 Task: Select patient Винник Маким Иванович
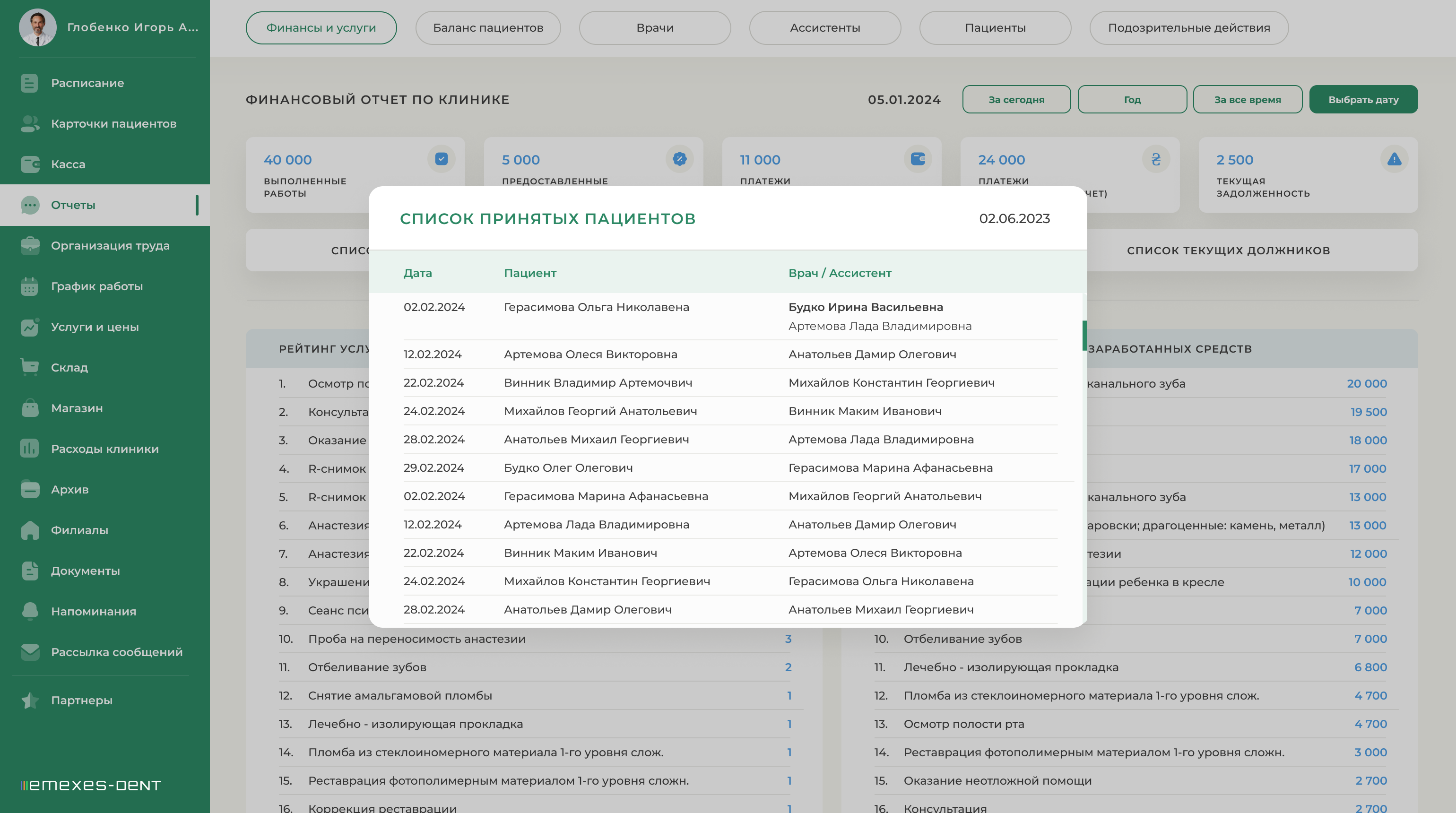tap(580, 553)
